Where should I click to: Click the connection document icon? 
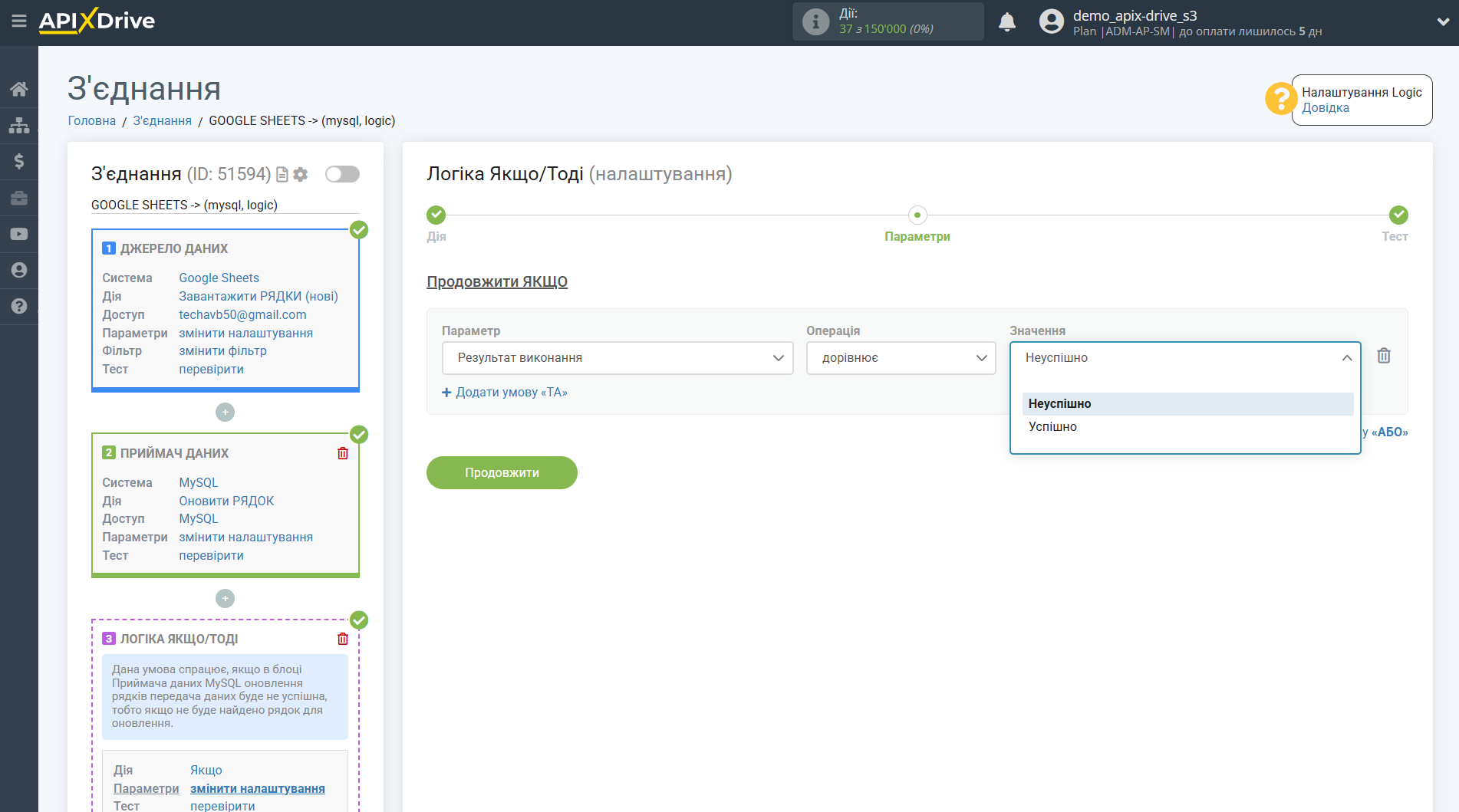click(282, 175)
